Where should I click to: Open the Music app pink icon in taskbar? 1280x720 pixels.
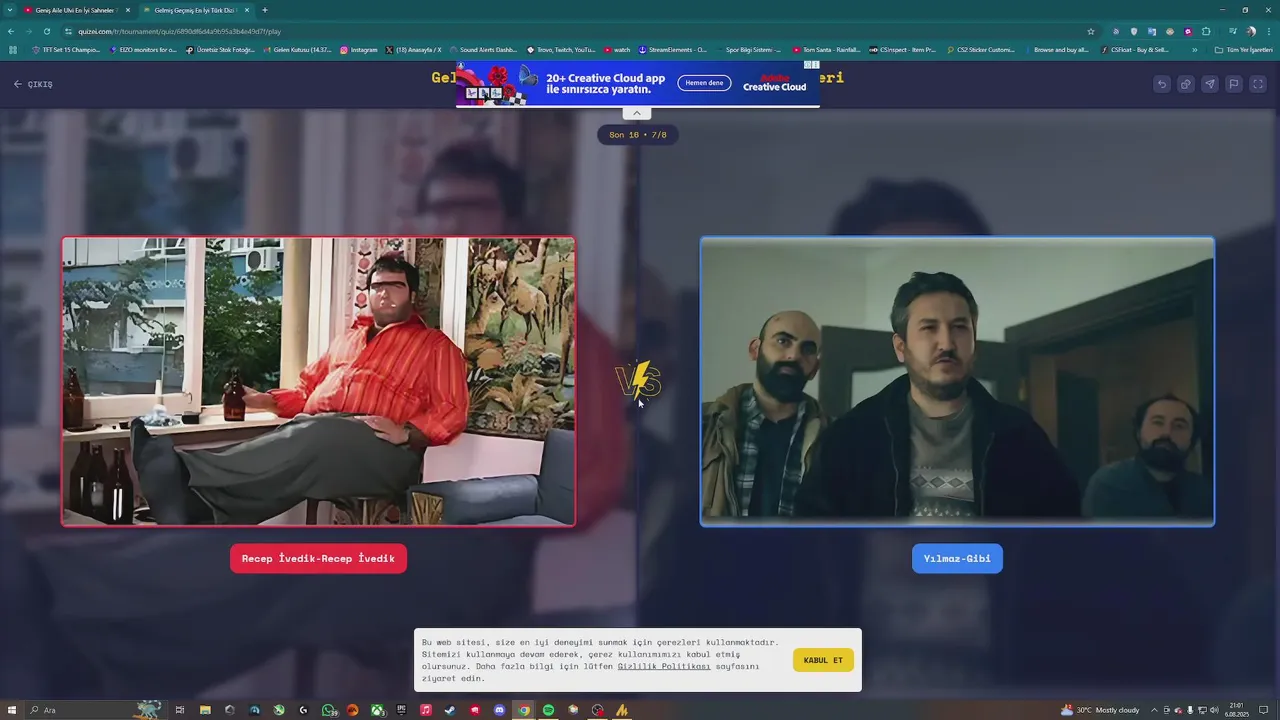[x=426, y=710]
